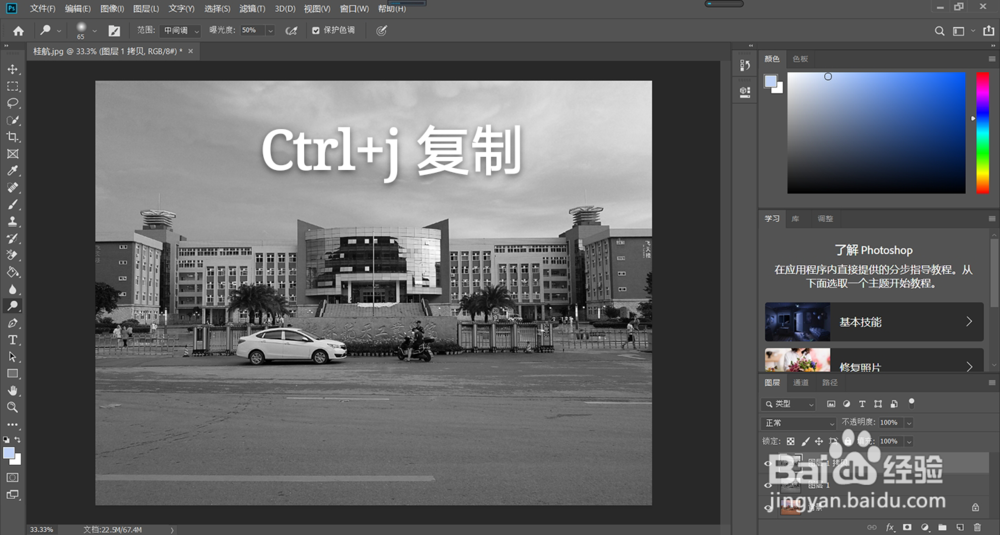Select the Blur tool
Screen dimensions: 1000x535
tap(12, 289)
